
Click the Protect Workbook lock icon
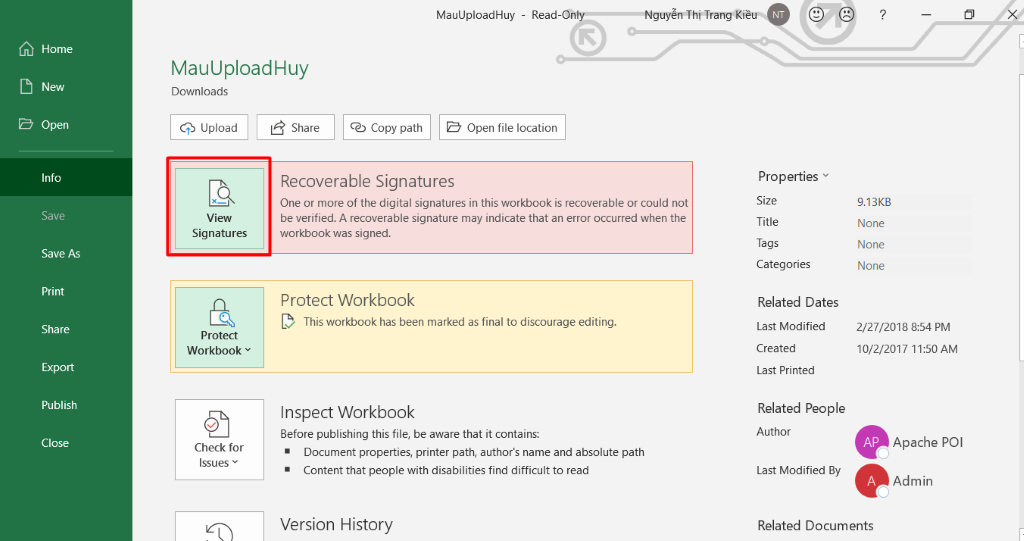[x=219, y=311]
